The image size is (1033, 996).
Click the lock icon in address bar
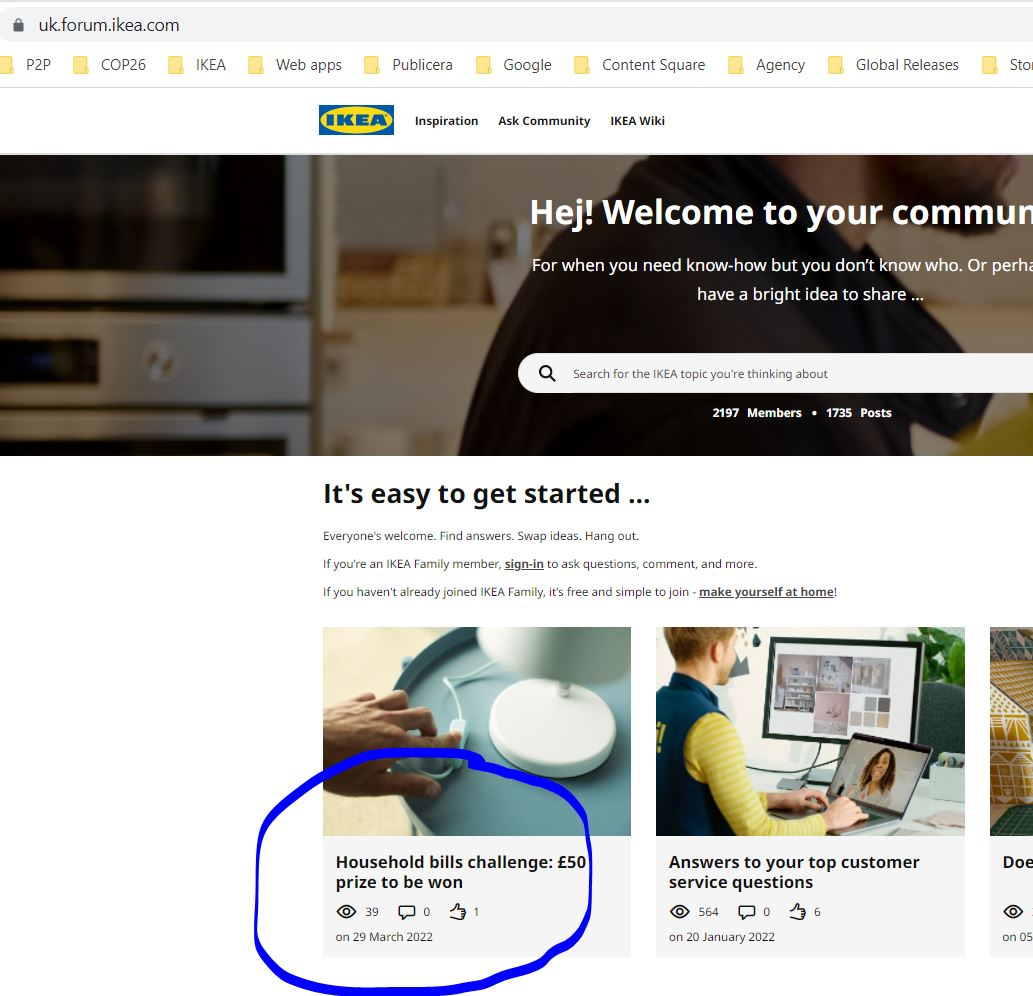point(18,25)
